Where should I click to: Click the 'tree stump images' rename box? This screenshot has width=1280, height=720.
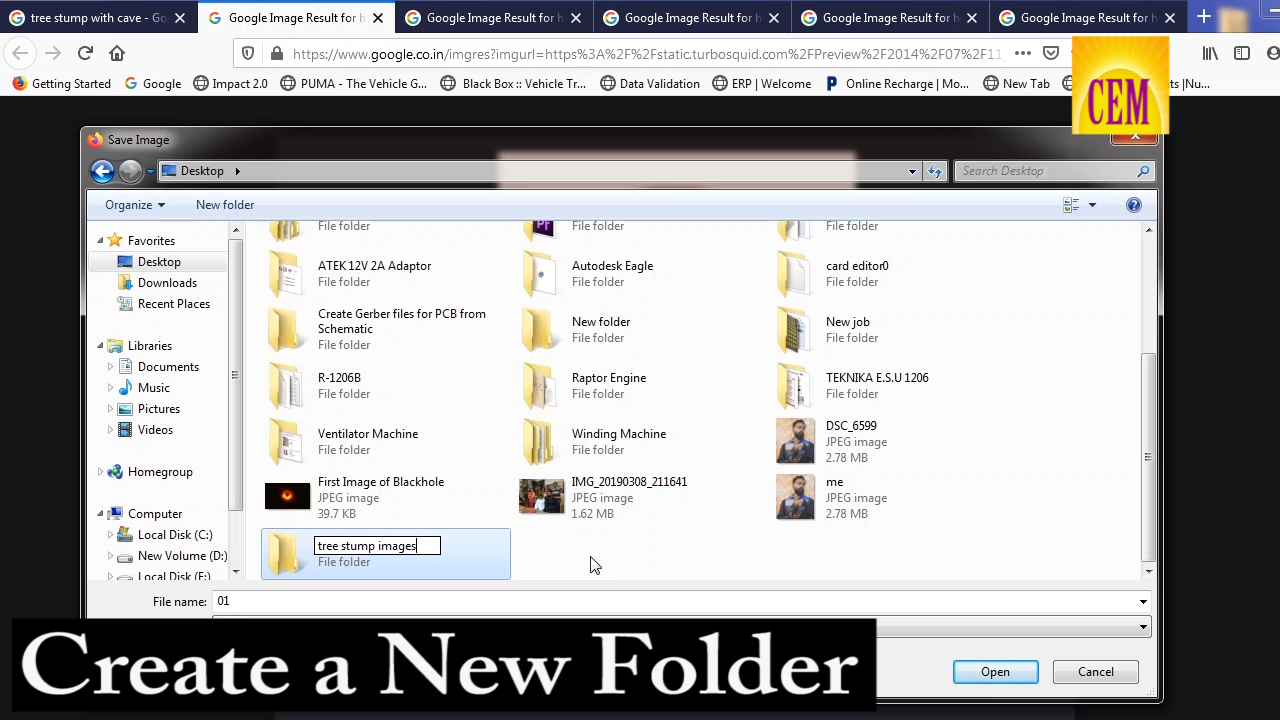[377, 546]
